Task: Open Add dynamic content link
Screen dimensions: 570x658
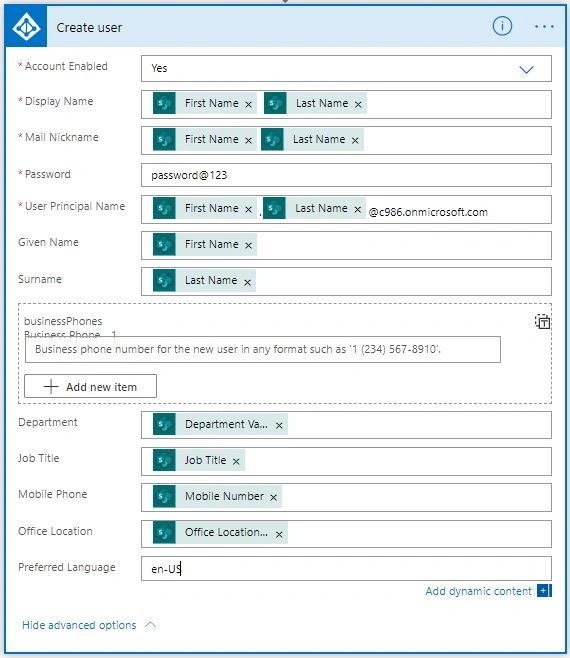Action: 478,591
